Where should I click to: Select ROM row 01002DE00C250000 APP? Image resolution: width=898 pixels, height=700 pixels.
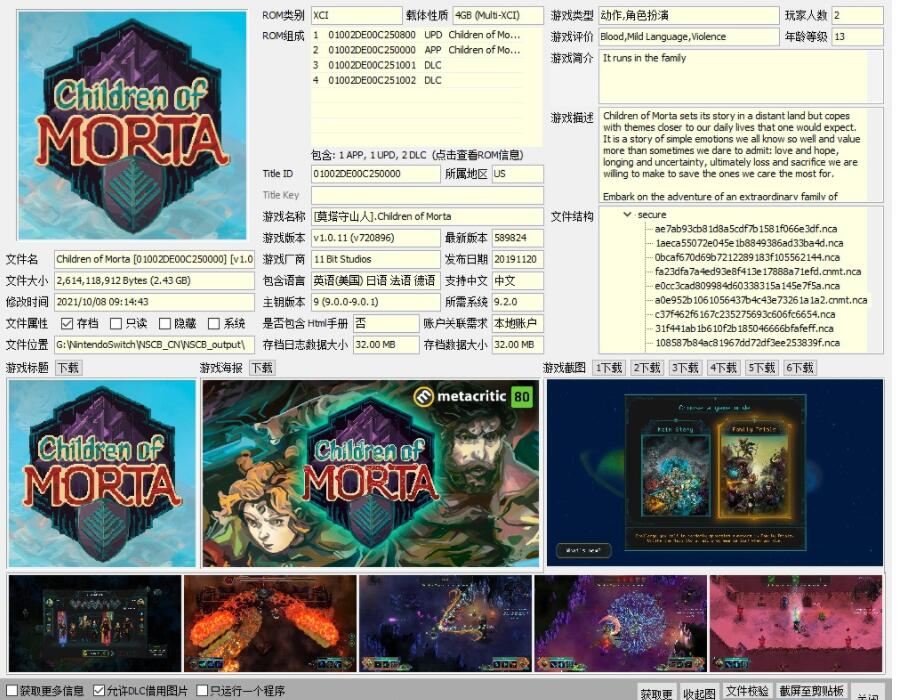[418, 50]
